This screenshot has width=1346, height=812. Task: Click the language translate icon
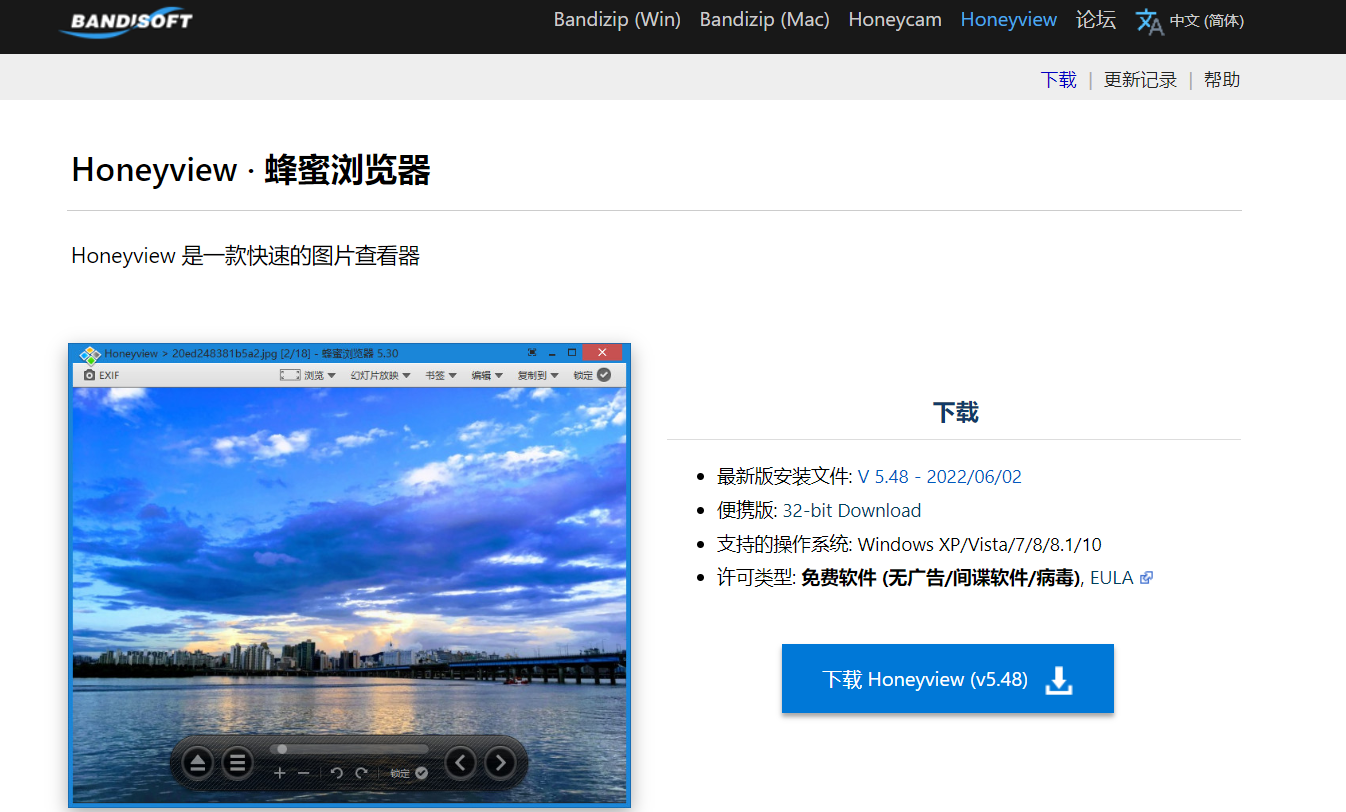(x=1150, y=21)
